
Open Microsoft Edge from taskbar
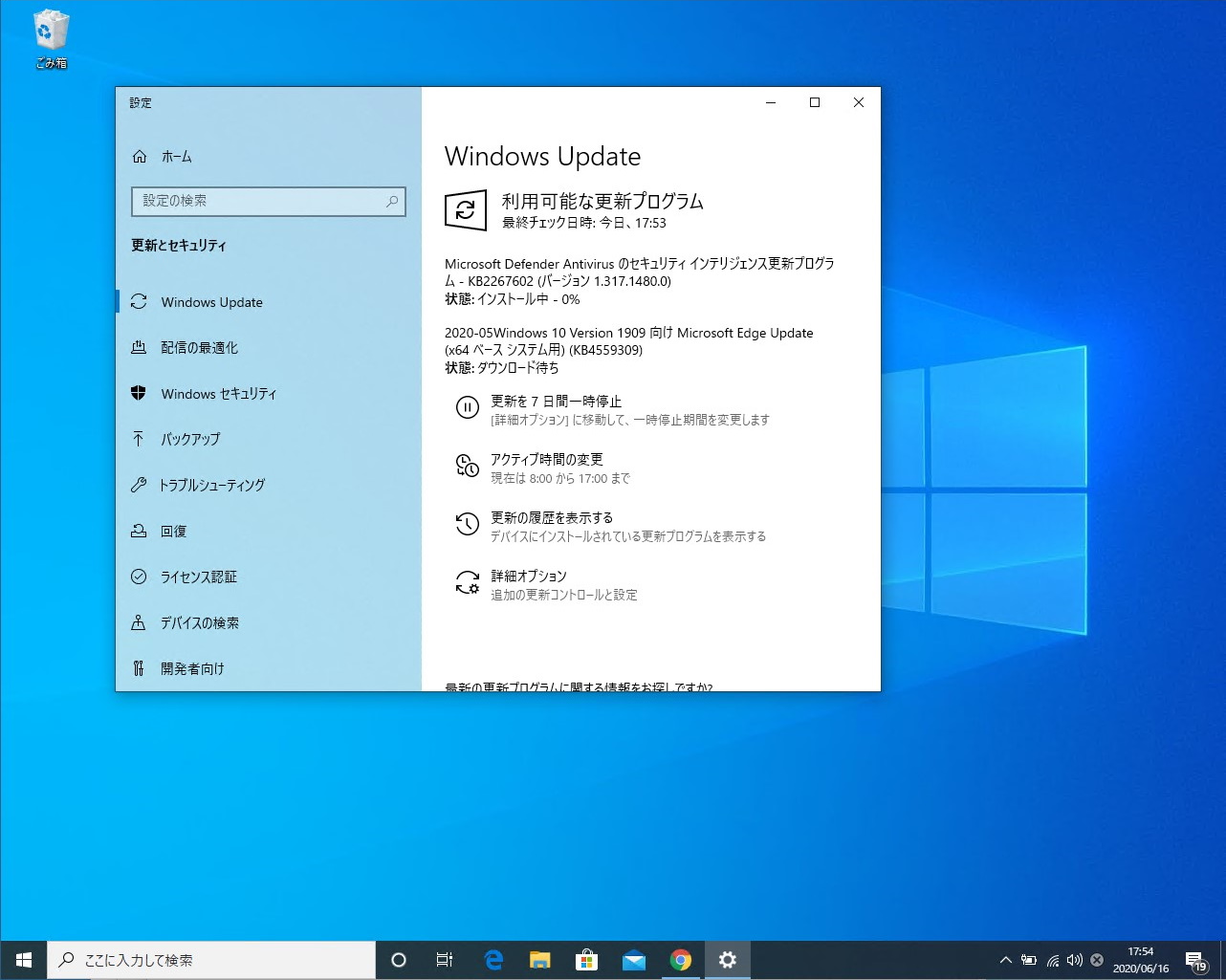coord(493,959)
